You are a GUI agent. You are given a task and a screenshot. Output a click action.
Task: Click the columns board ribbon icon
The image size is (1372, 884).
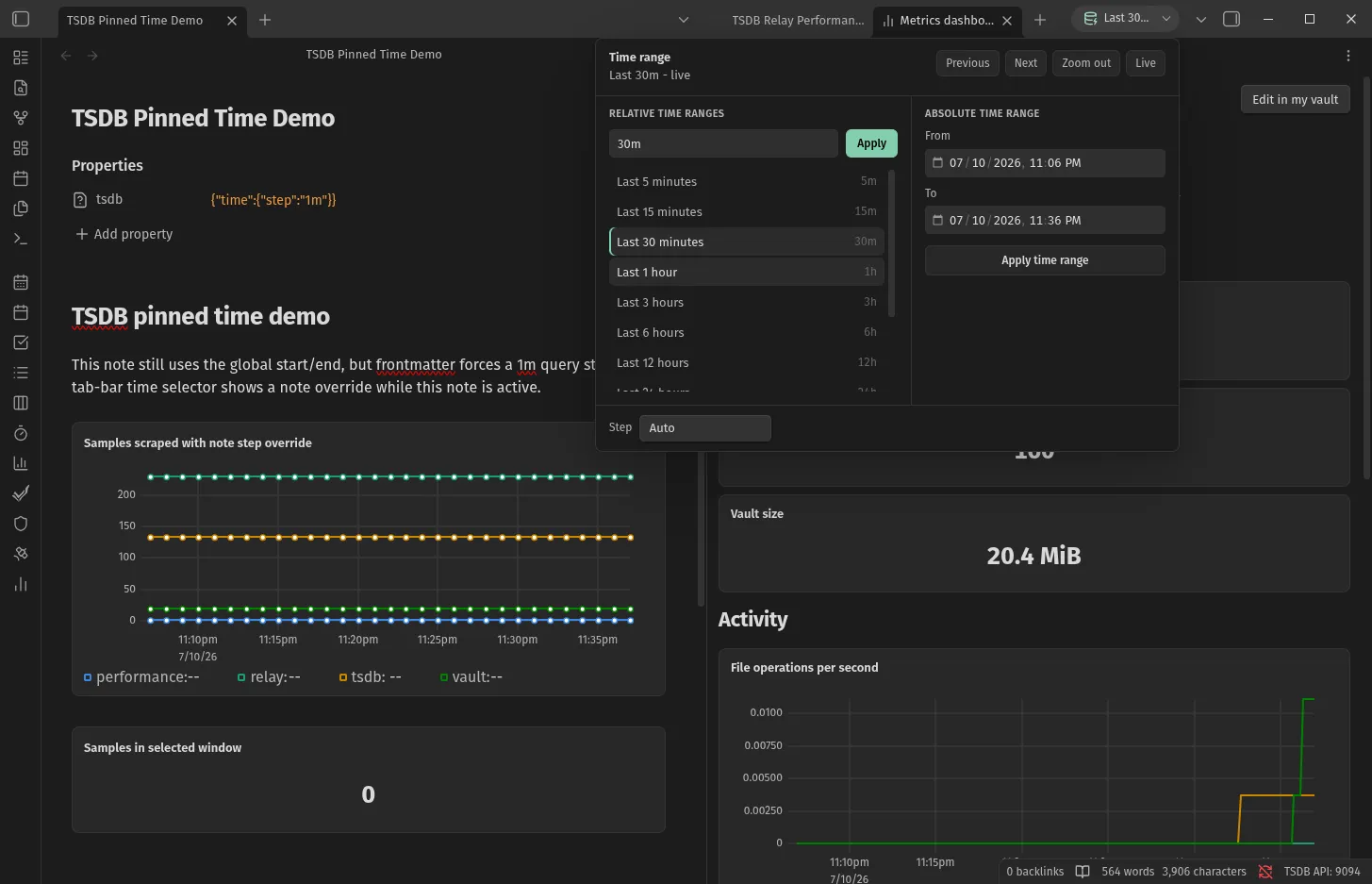pos(21,403)
